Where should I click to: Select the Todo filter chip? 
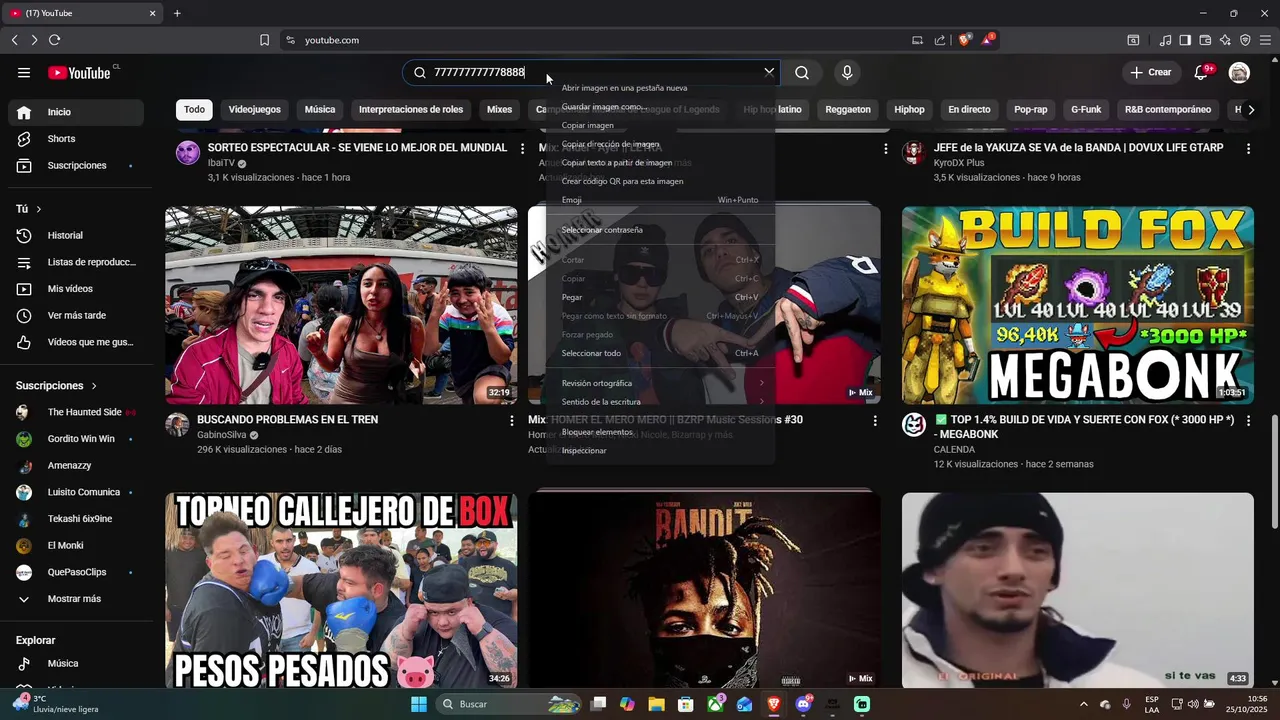coord(194,109)
